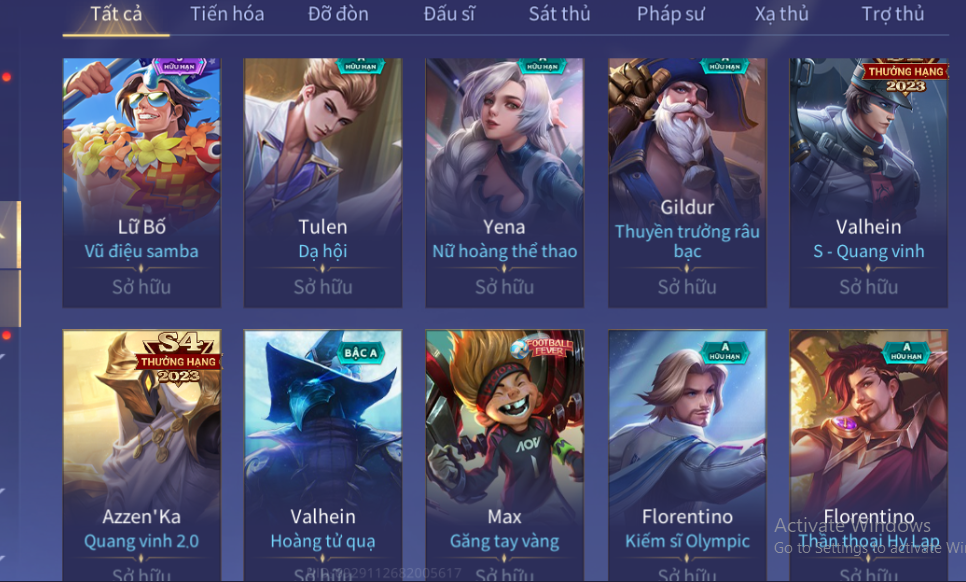The width and height of the screenshot is (966, 582).
Task: Open Valhein S - Quang vinh skin
Action: (869, 183)
